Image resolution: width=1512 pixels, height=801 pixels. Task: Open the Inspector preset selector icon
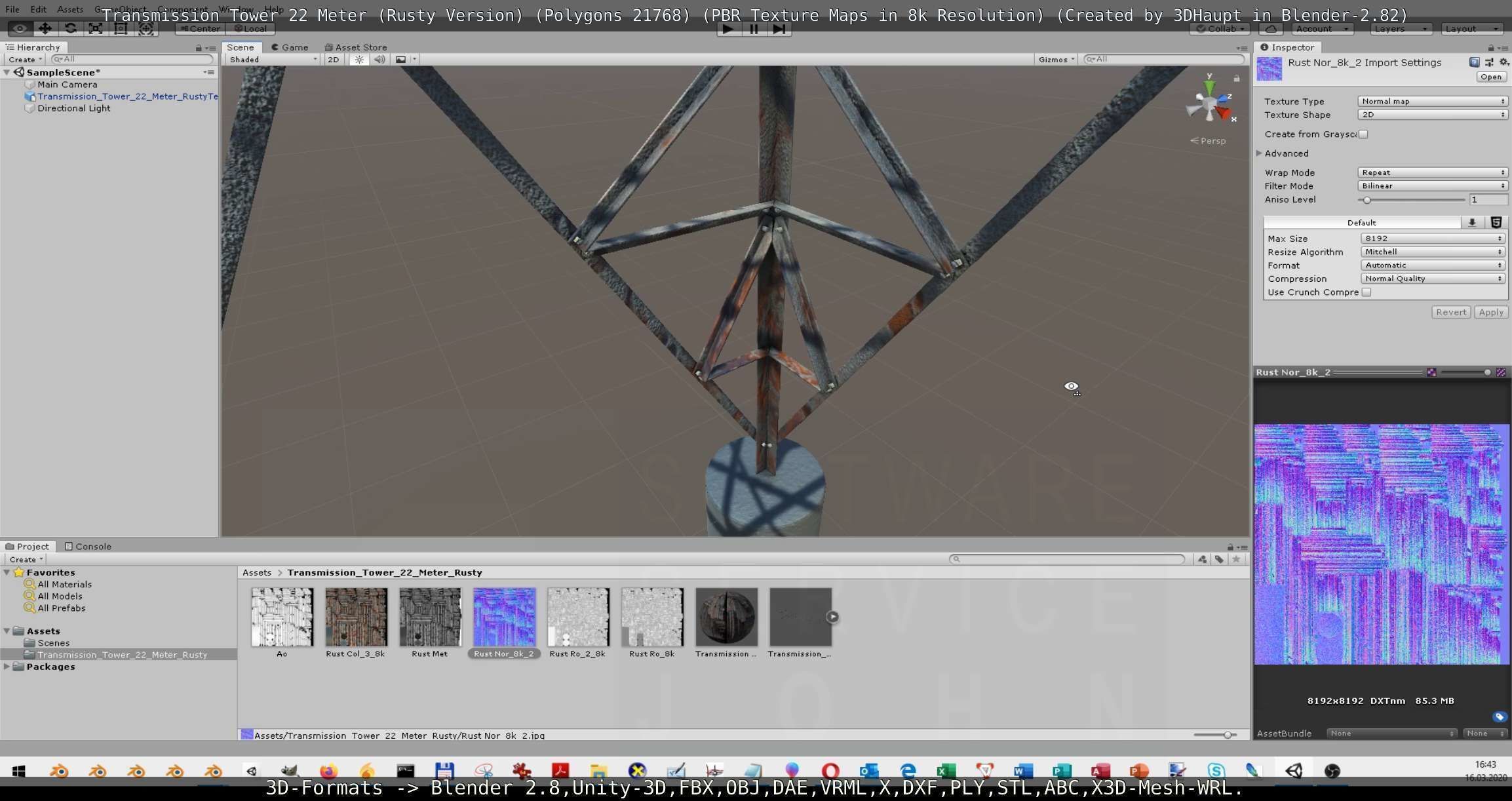point(1490,62)
